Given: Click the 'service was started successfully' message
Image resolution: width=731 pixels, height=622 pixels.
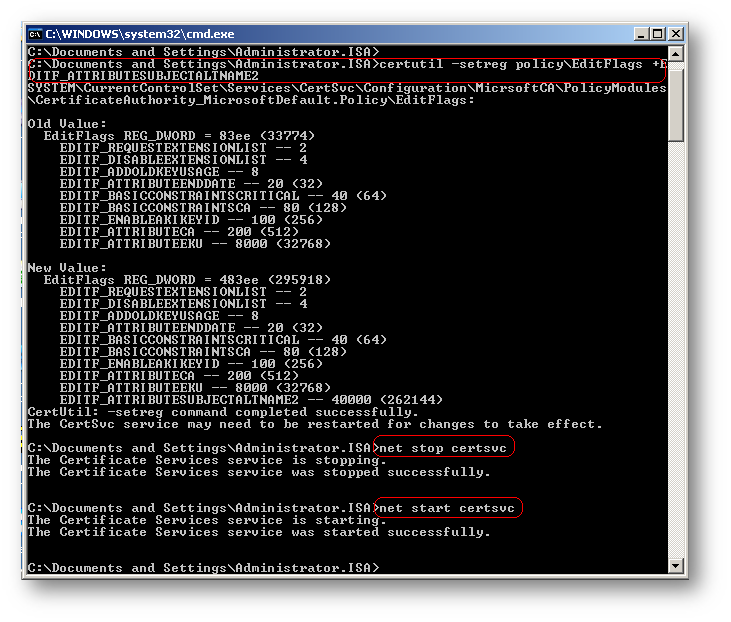Looking at the screenshot, I should click(x=258, y=532).
